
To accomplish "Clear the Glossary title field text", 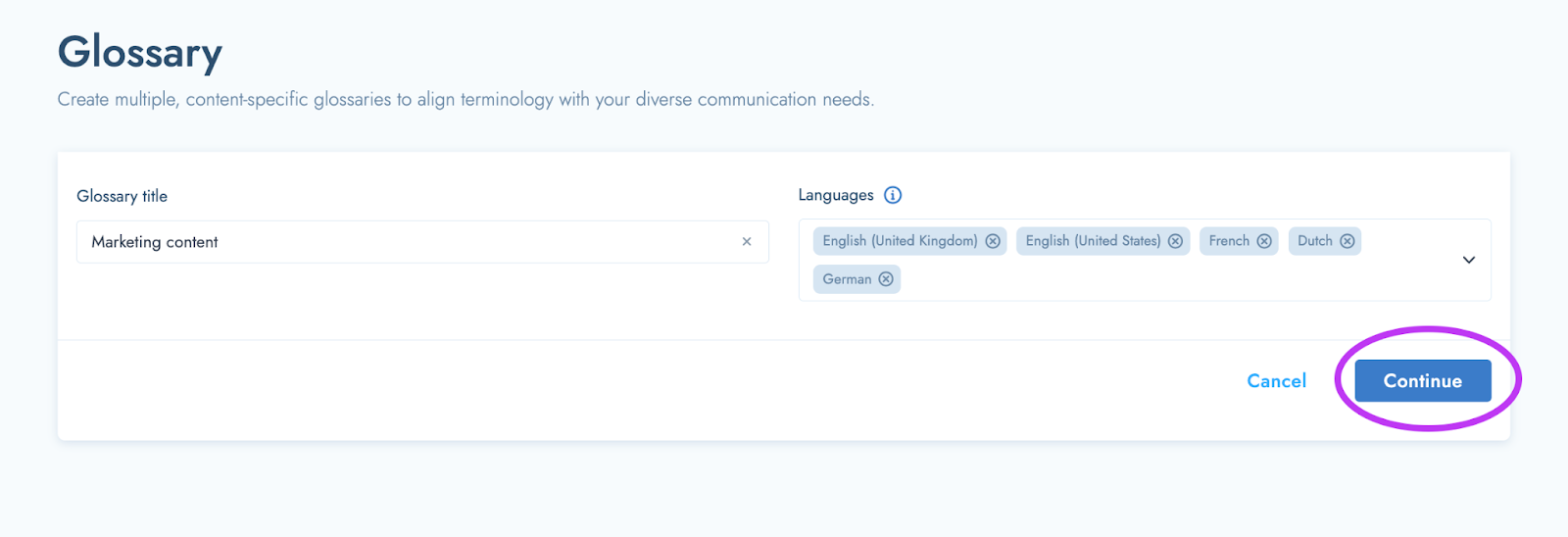I will (x=747, y=241).
